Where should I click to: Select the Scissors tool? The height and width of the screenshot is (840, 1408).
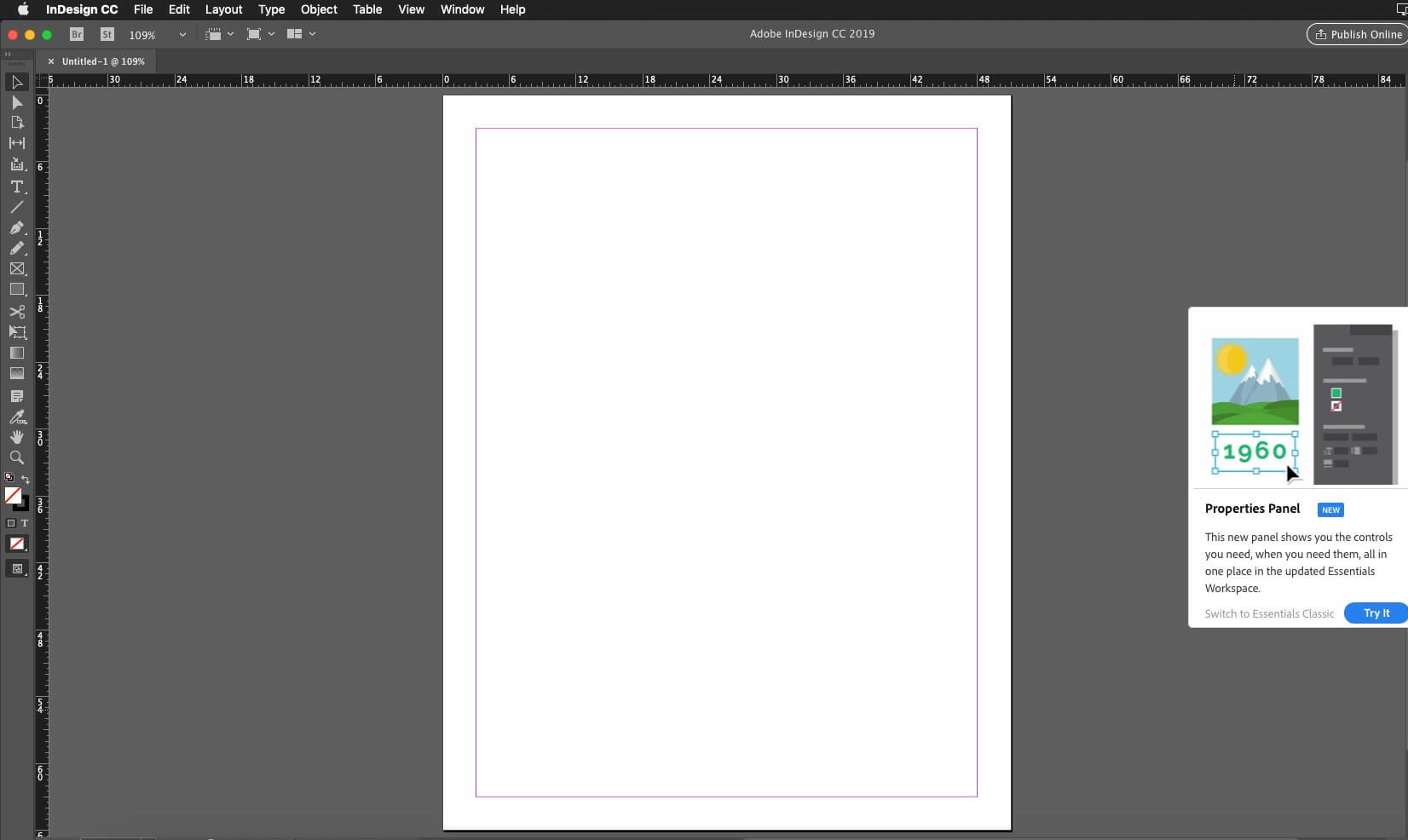16,312
